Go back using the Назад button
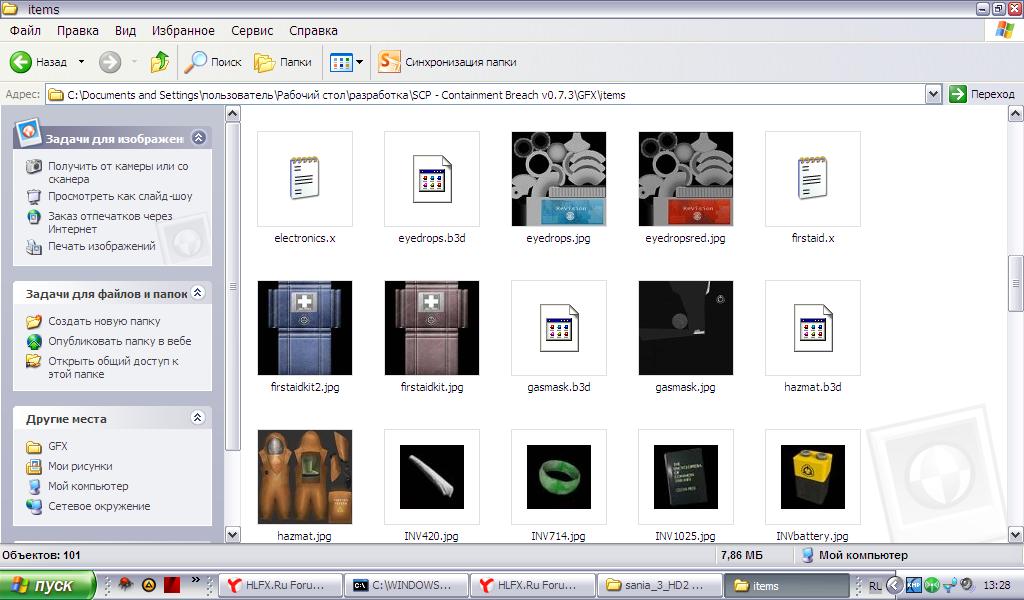 38,62
